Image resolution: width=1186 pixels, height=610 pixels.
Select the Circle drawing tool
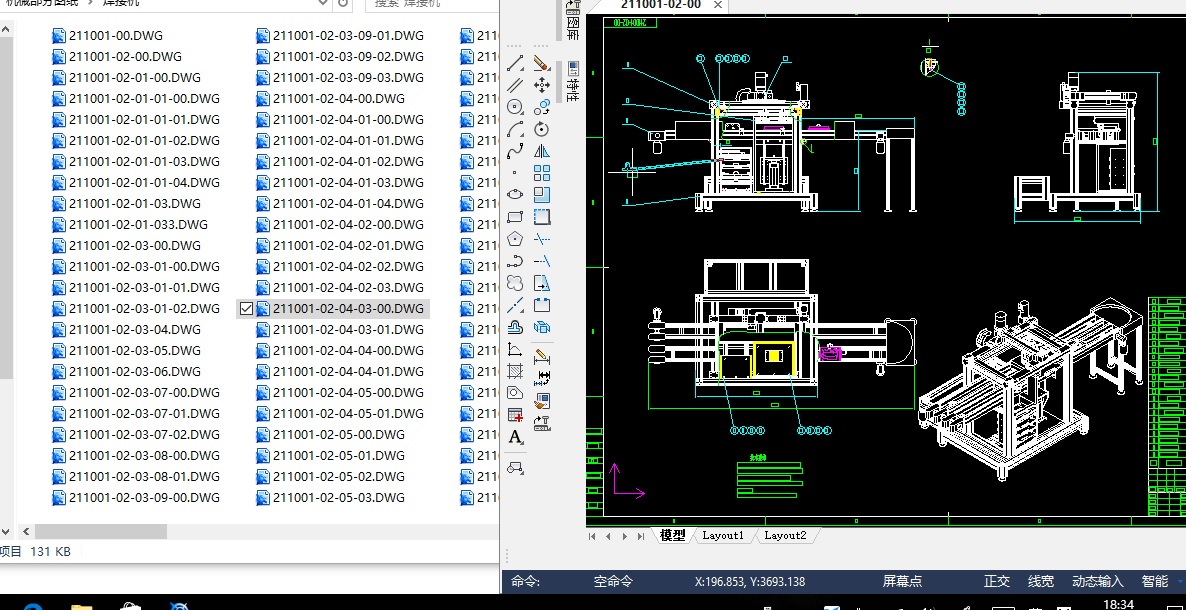pos(515,107)
